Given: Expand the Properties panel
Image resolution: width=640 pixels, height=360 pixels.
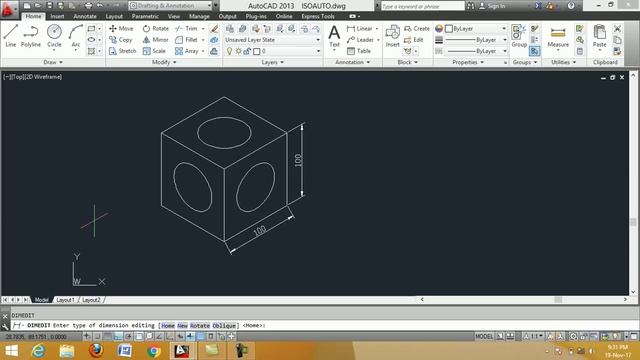Looking at the screenshot, I should point(468,62).
